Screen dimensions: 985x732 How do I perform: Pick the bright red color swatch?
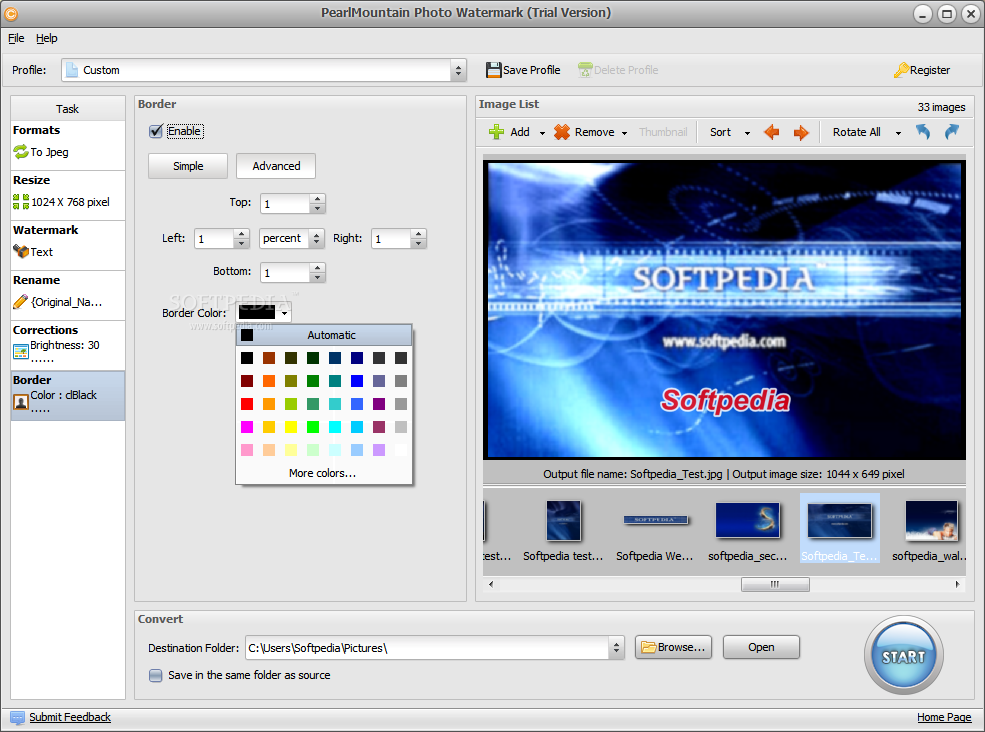[247, 404]
